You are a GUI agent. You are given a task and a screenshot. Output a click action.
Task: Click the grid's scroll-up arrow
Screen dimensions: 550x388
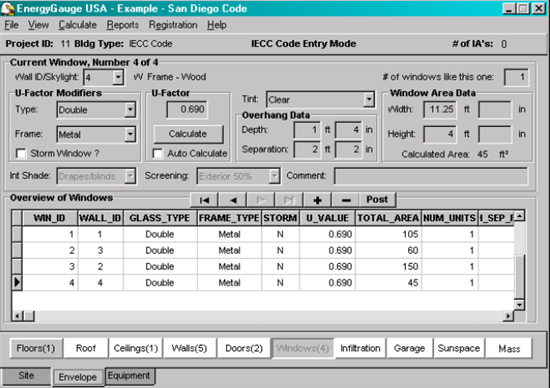click(x=519, y=215)
